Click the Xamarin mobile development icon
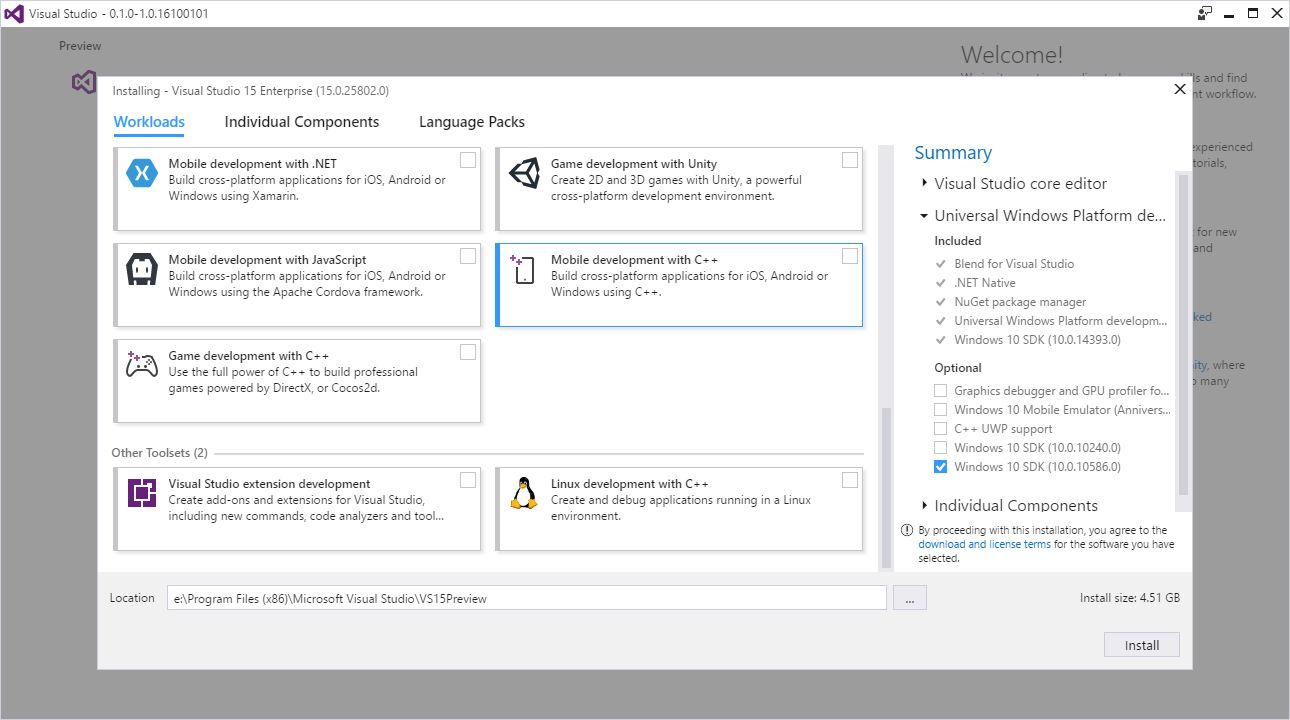This screenshot has height=720, width=1290. point(142,174)
